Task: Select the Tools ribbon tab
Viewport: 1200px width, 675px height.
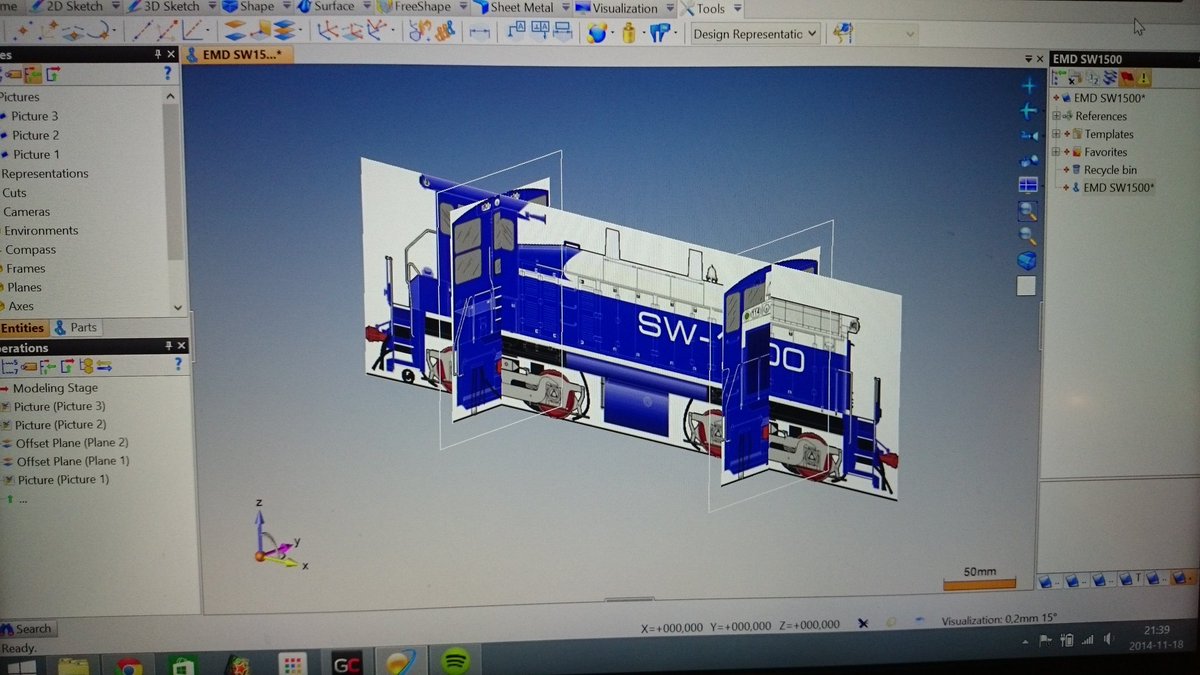Action: coord(709,8)
